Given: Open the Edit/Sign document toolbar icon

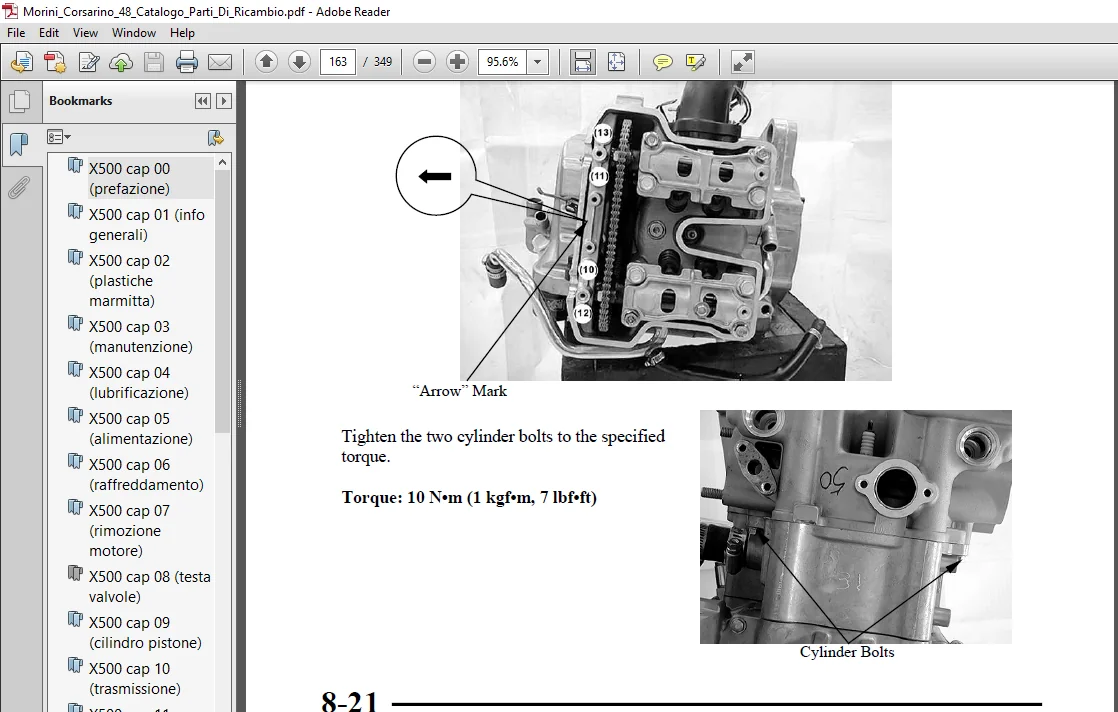Looking at the screenshot, I should click(88, 62).
